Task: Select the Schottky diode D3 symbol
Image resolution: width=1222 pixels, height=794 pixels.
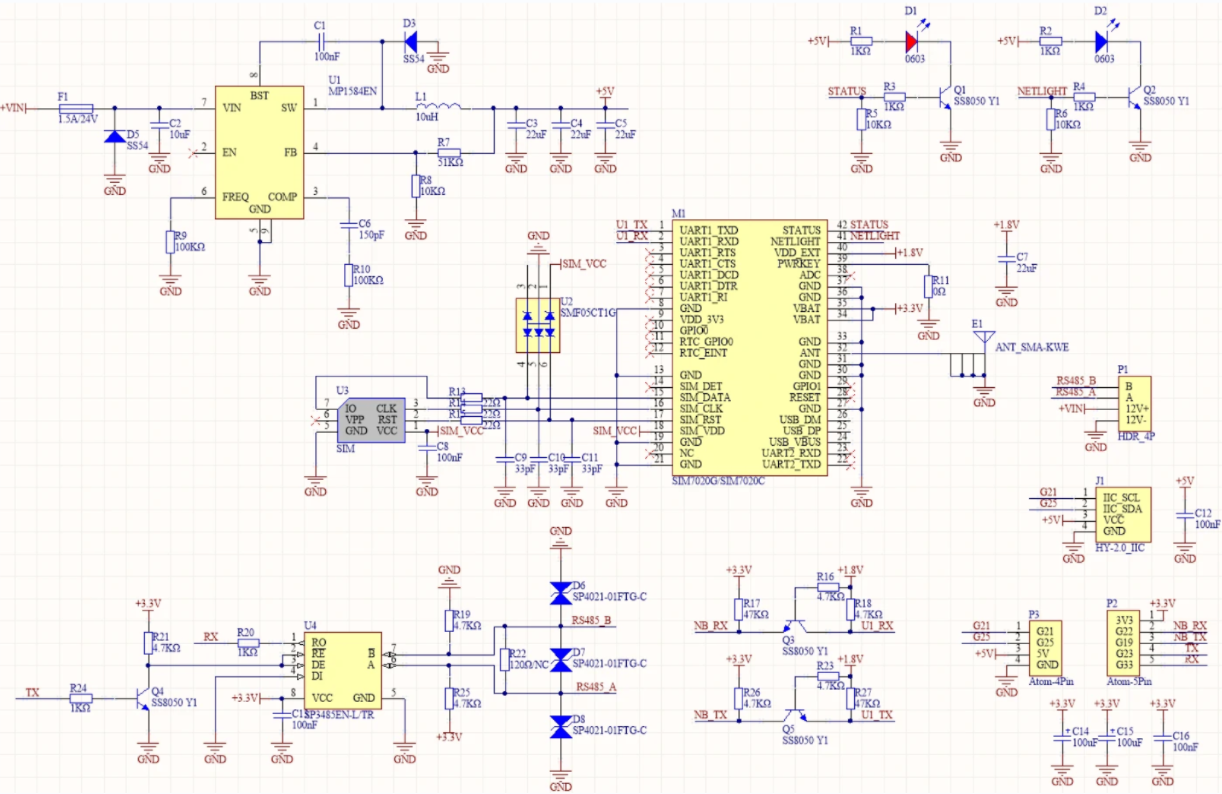Action: click(410, 42)
